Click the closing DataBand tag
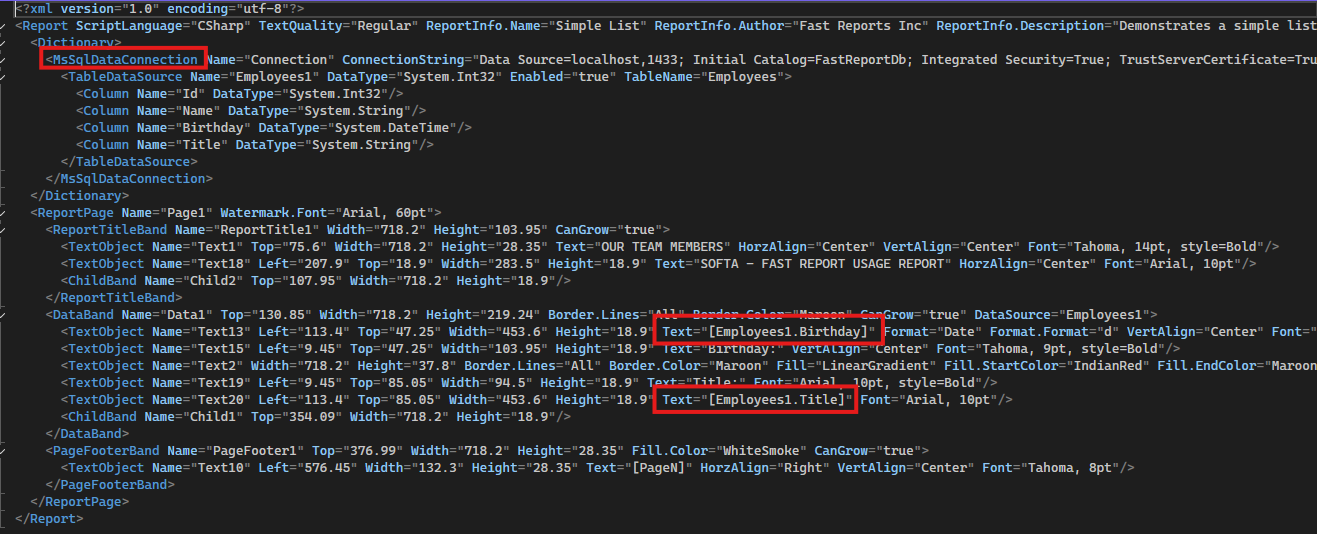 (87, 434)
